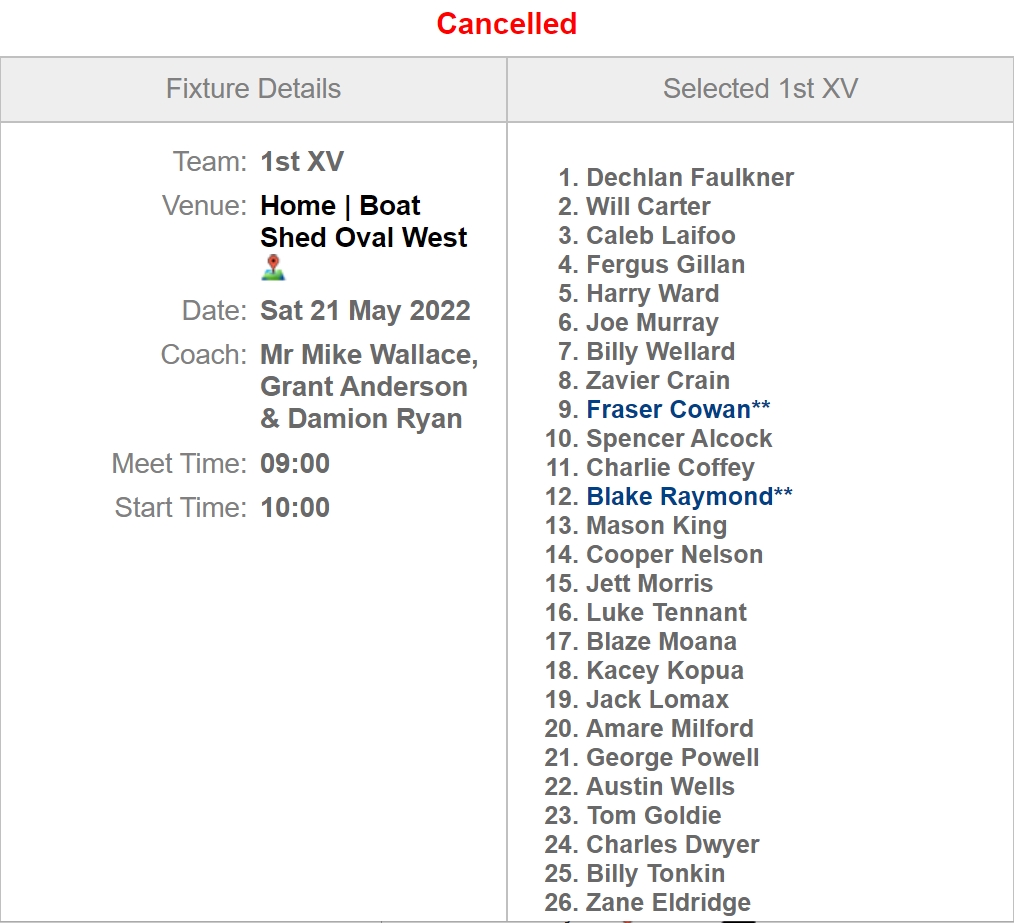Select reserve Luke Tennant
The height and width of the screenshot is (923, 1014).
pyautogui.click(x=666, y=613)
